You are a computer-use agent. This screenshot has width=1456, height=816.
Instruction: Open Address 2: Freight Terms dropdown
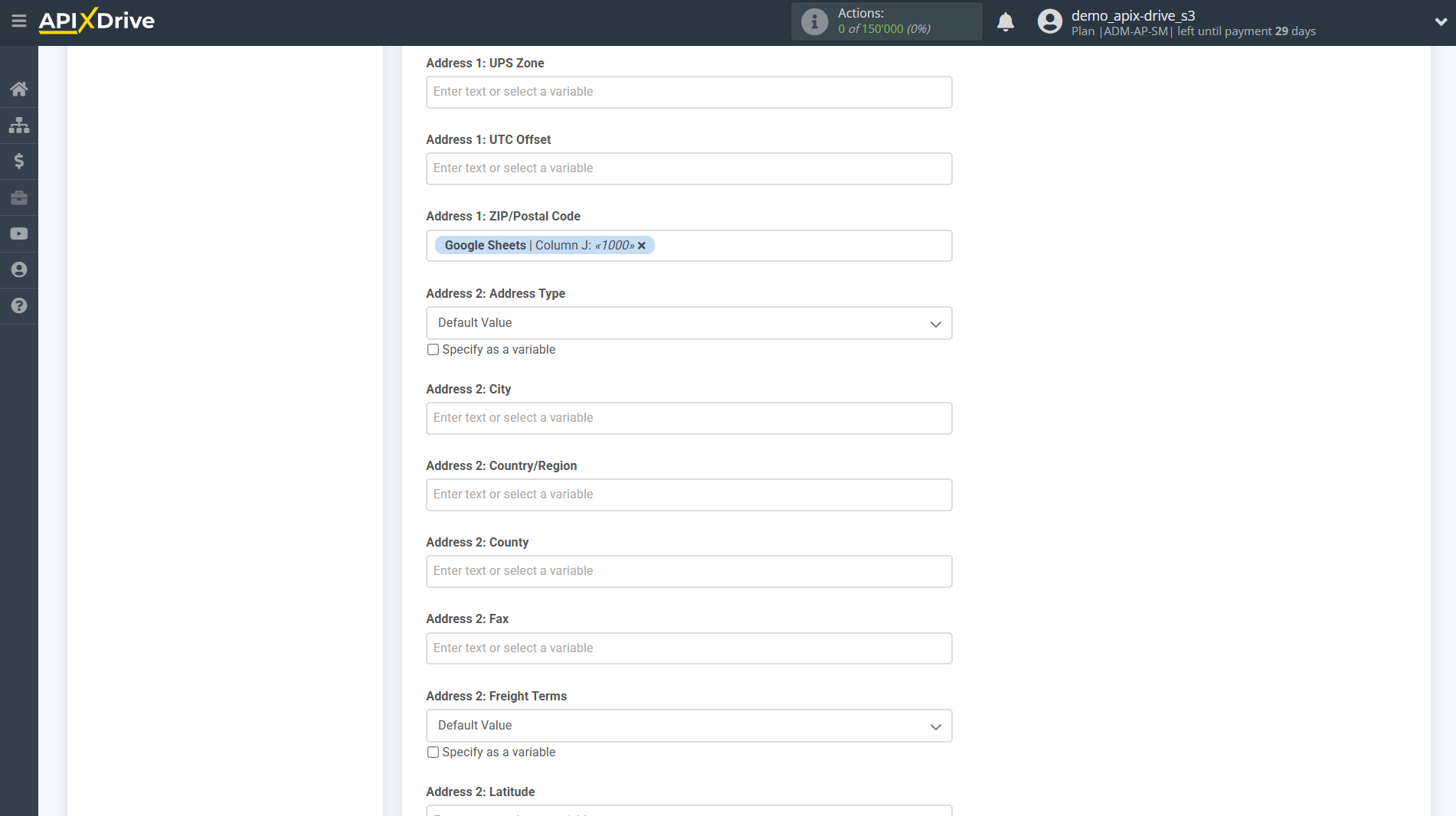(x=689, y=726)
